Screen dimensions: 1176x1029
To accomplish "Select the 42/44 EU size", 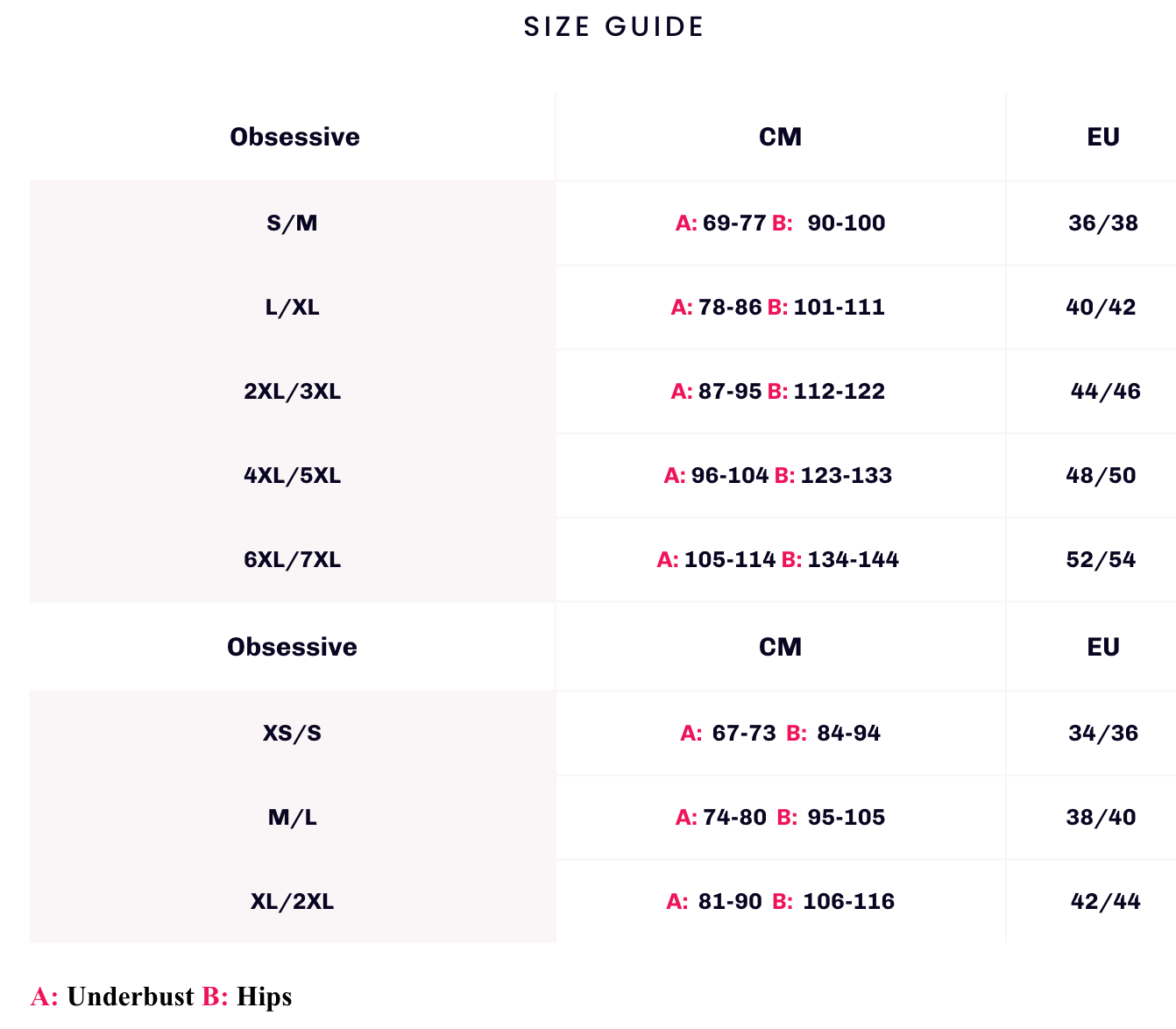I will pos(1105,902).
